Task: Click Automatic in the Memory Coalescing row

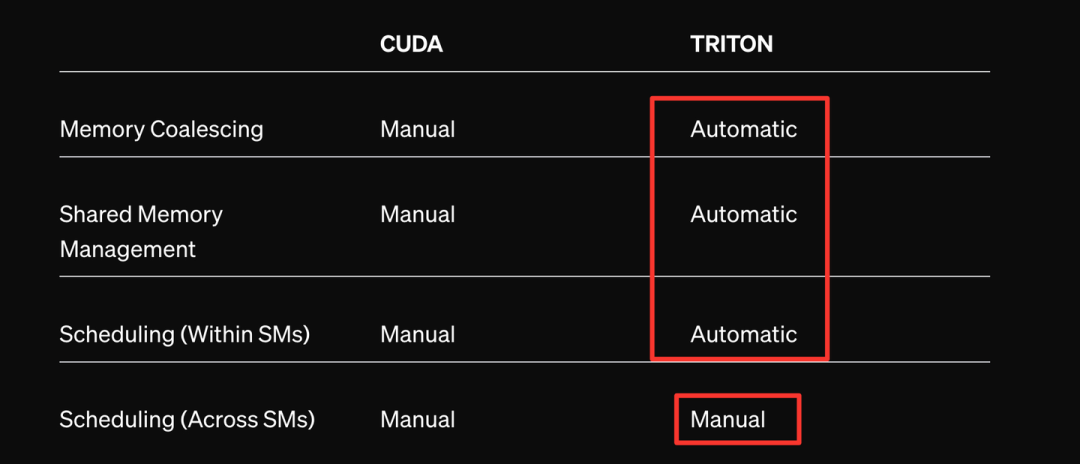Action: click(744, 129)
